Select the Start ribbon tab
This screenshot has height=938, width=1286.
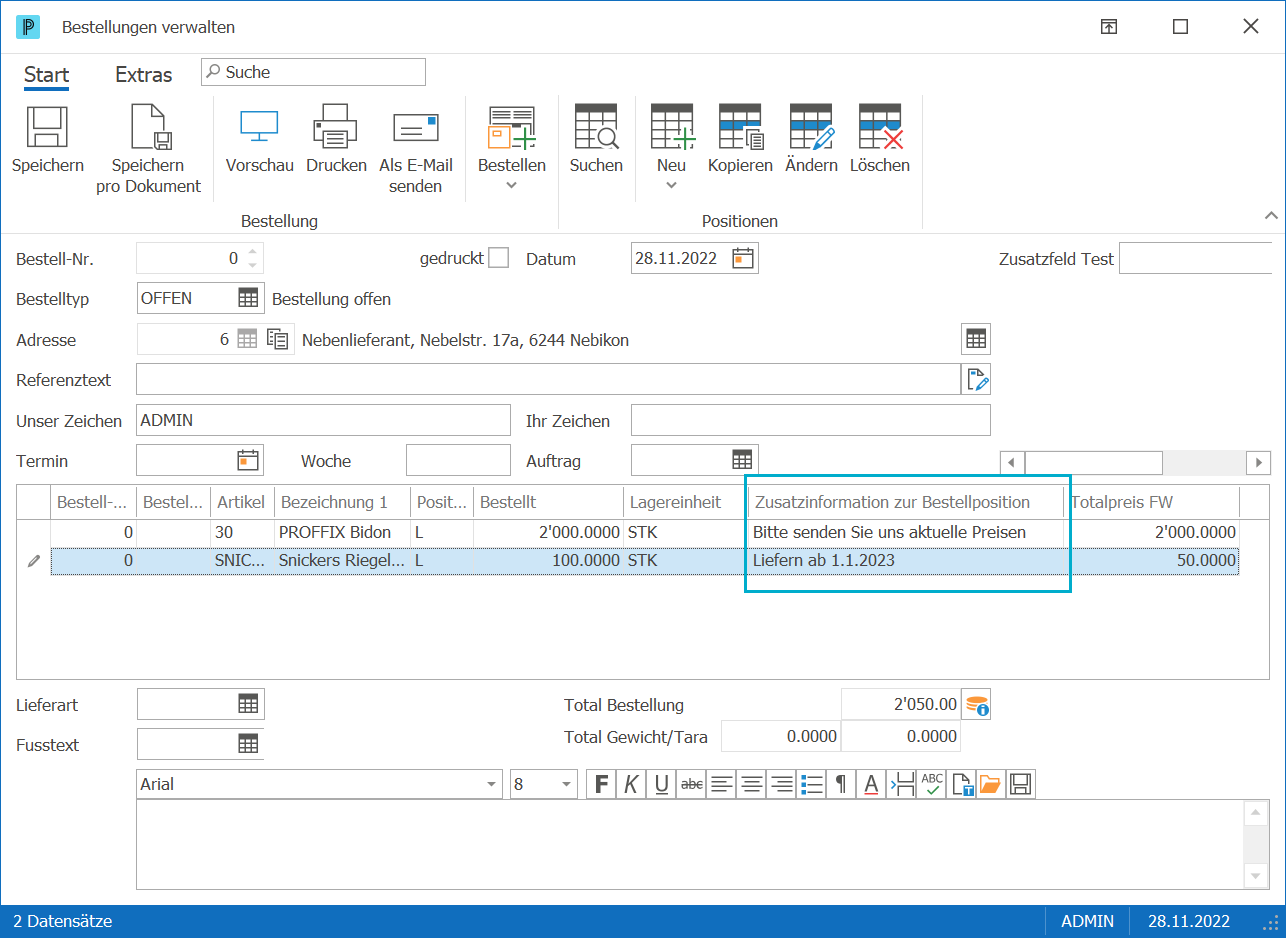tap(46, 75)
